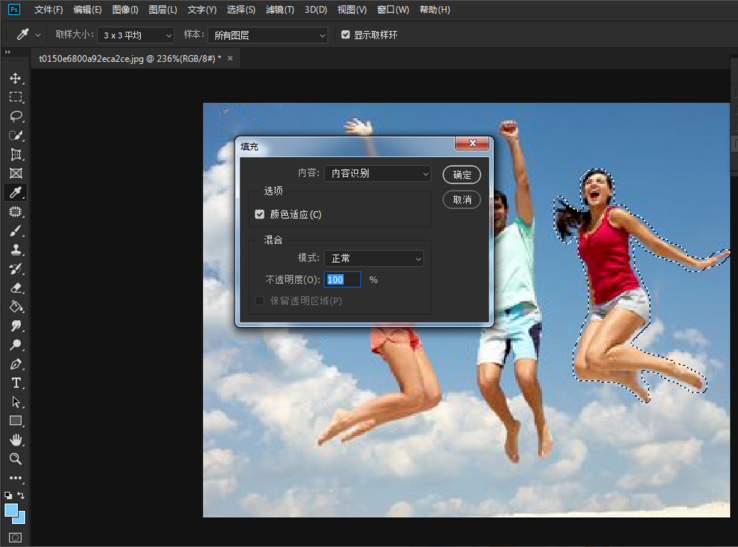Click the 保留透明区域 checkbox
Viewport: 738px width, 547px height.
pos(260,300)
